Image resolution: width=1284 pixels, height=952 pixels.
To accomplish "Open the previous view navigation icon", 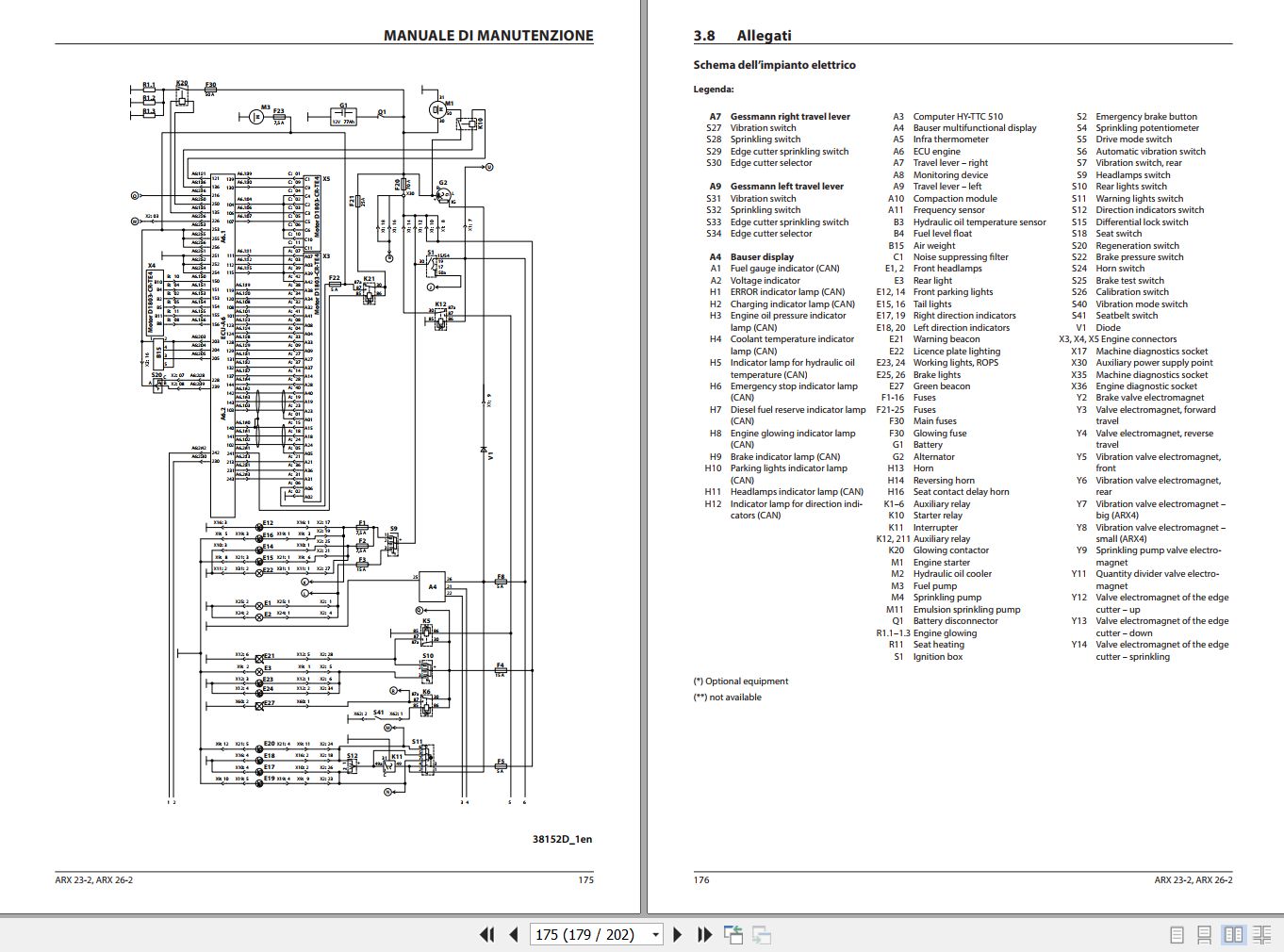I will coord(734,933).
